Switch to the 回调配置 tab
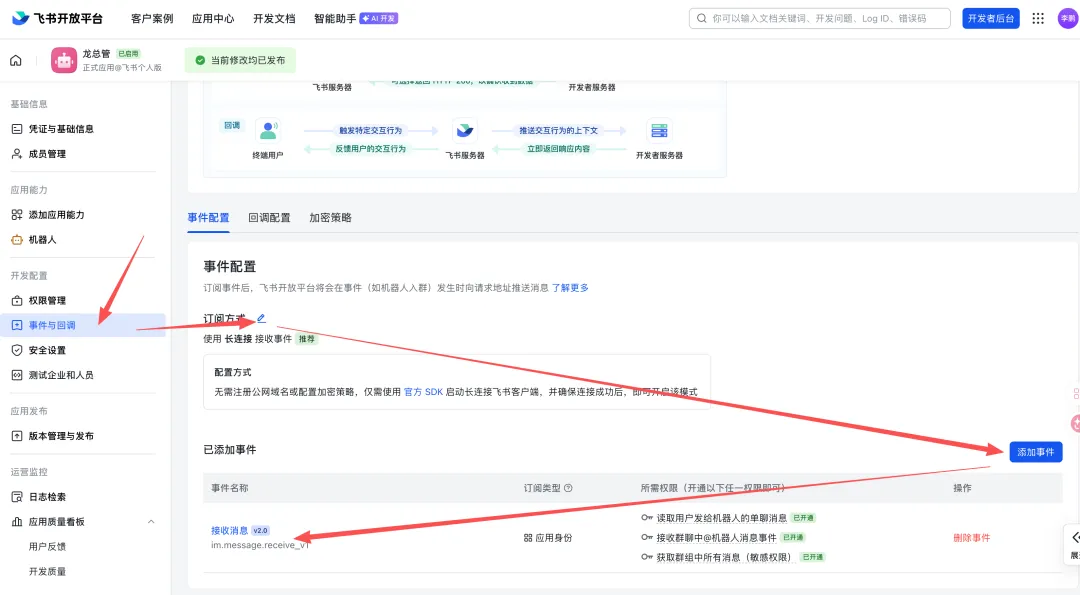 click(x=269, y=218)
